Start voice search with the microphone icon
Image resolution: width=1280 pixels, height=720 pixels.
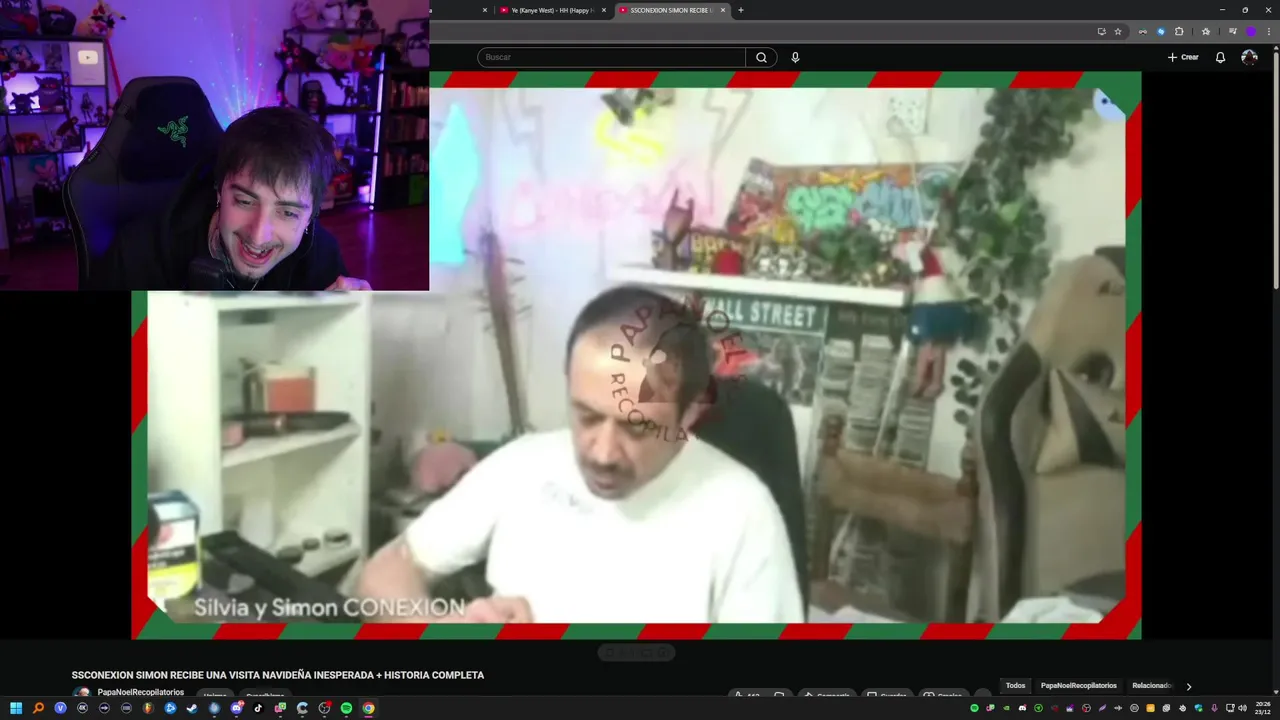tap(795, 57)
